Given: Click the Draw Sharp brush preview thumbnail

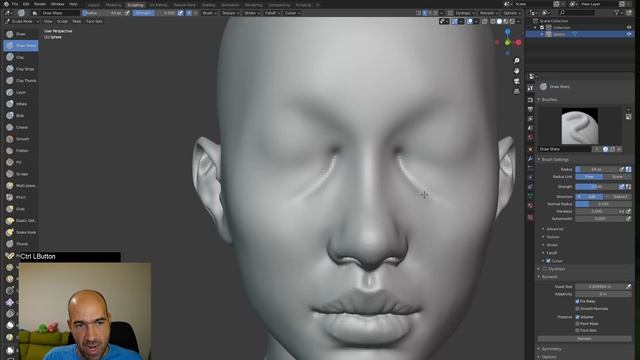Looking at the screenshot, I should [580, 126].
